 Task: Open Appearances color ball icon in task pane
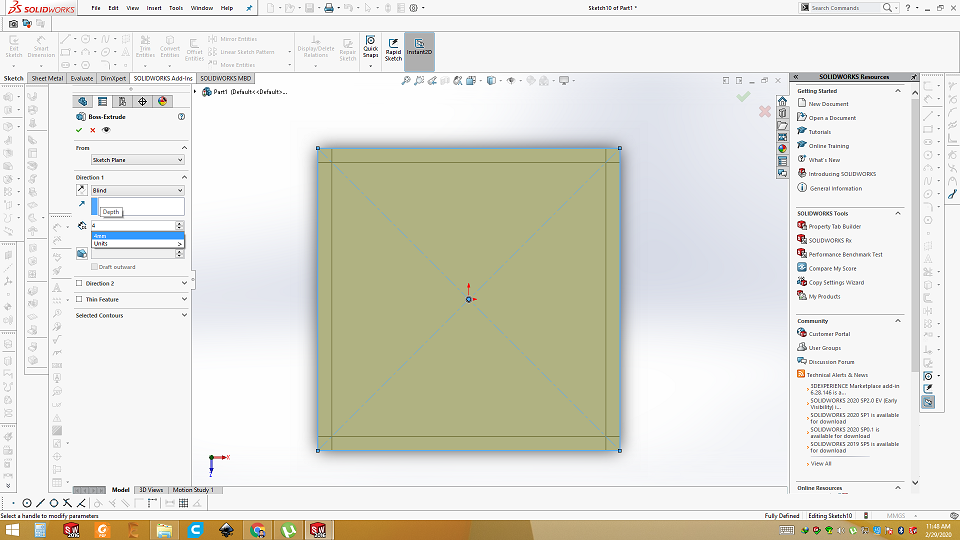(782, 149)
